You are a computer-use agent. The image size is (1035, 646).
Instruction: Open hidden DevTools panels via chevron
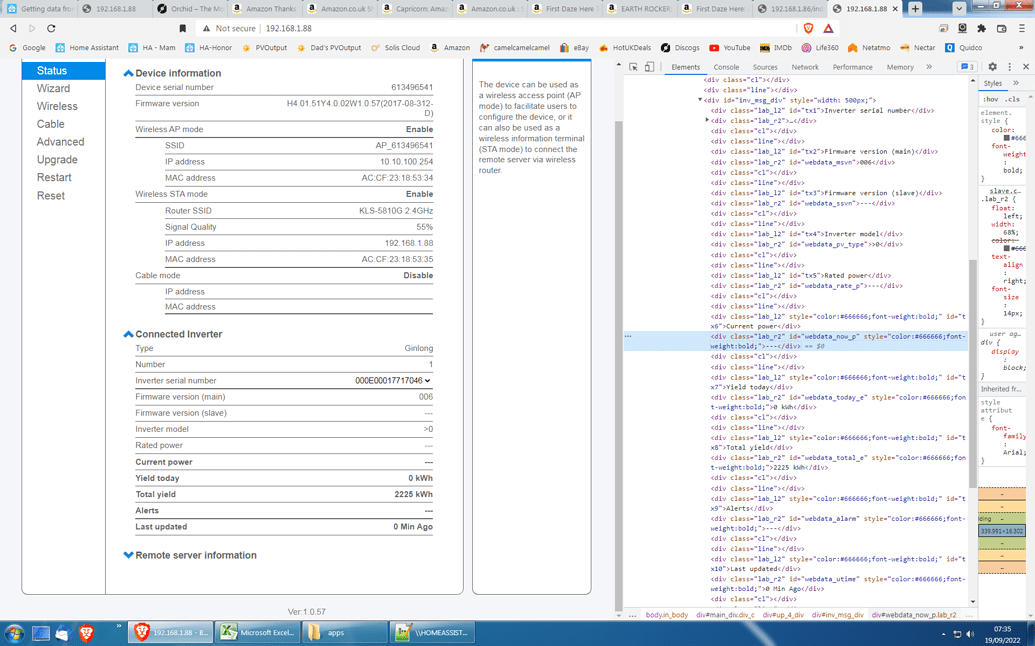(x=930, y=67)
